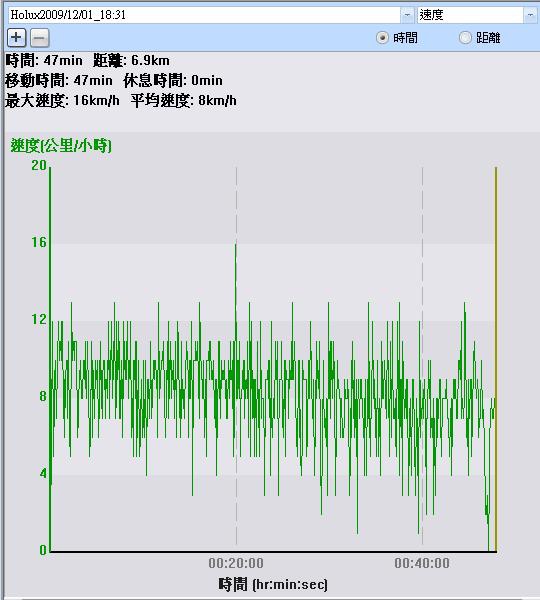Click the 20 speed axis label

[39, 165]
